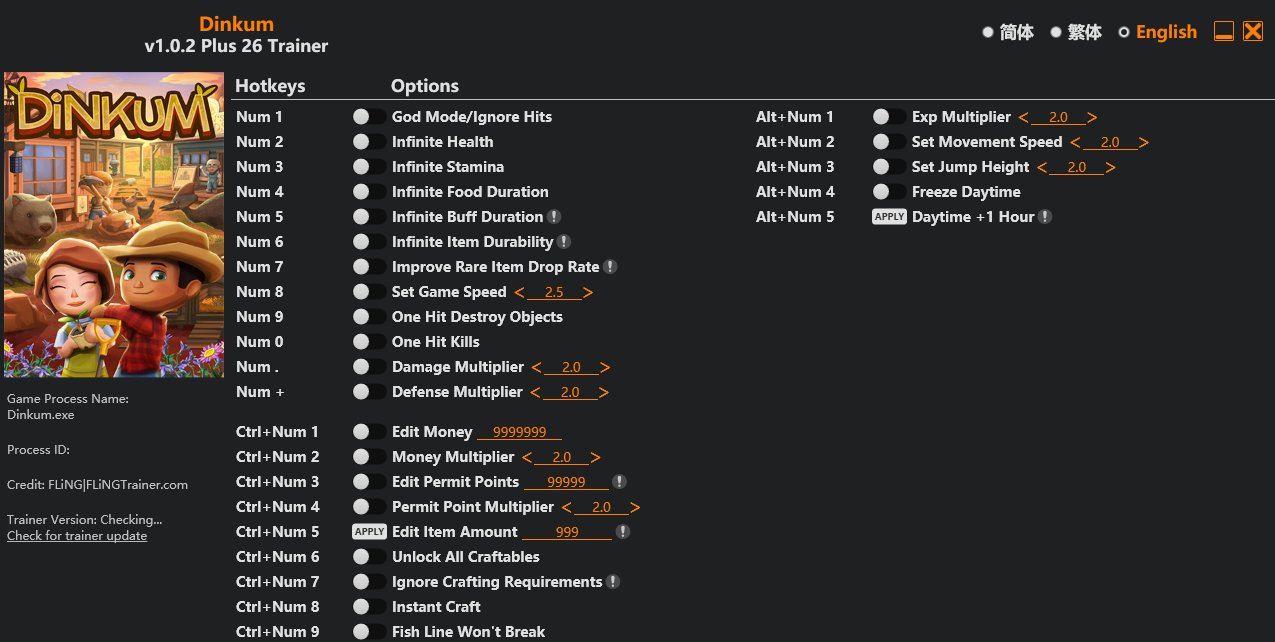Toggle Ignore Crafting Requirements
Screen dimensions: 1275x642
[369, 582]
